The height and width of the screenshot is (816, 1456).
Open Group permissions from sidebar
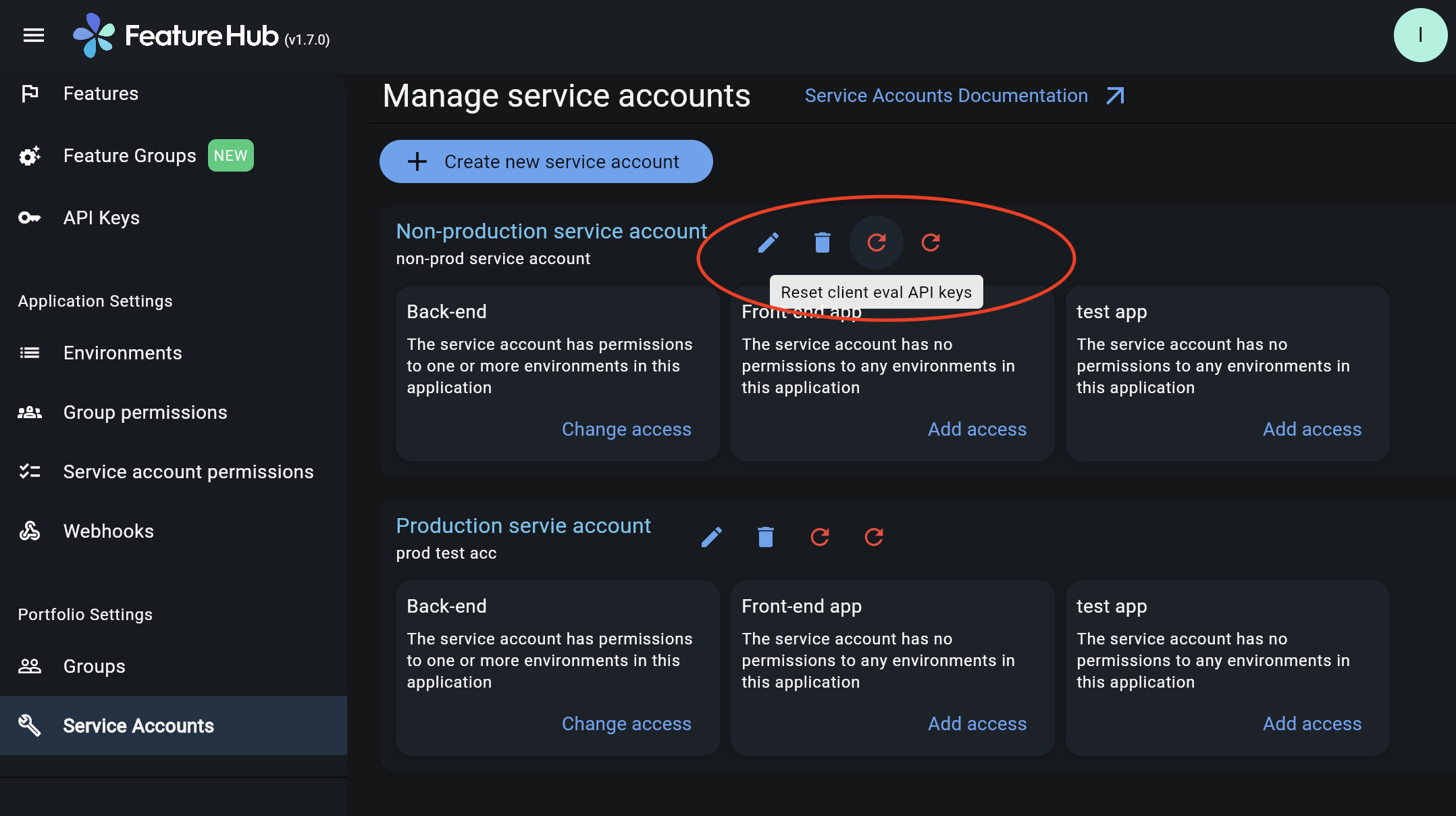145,412
